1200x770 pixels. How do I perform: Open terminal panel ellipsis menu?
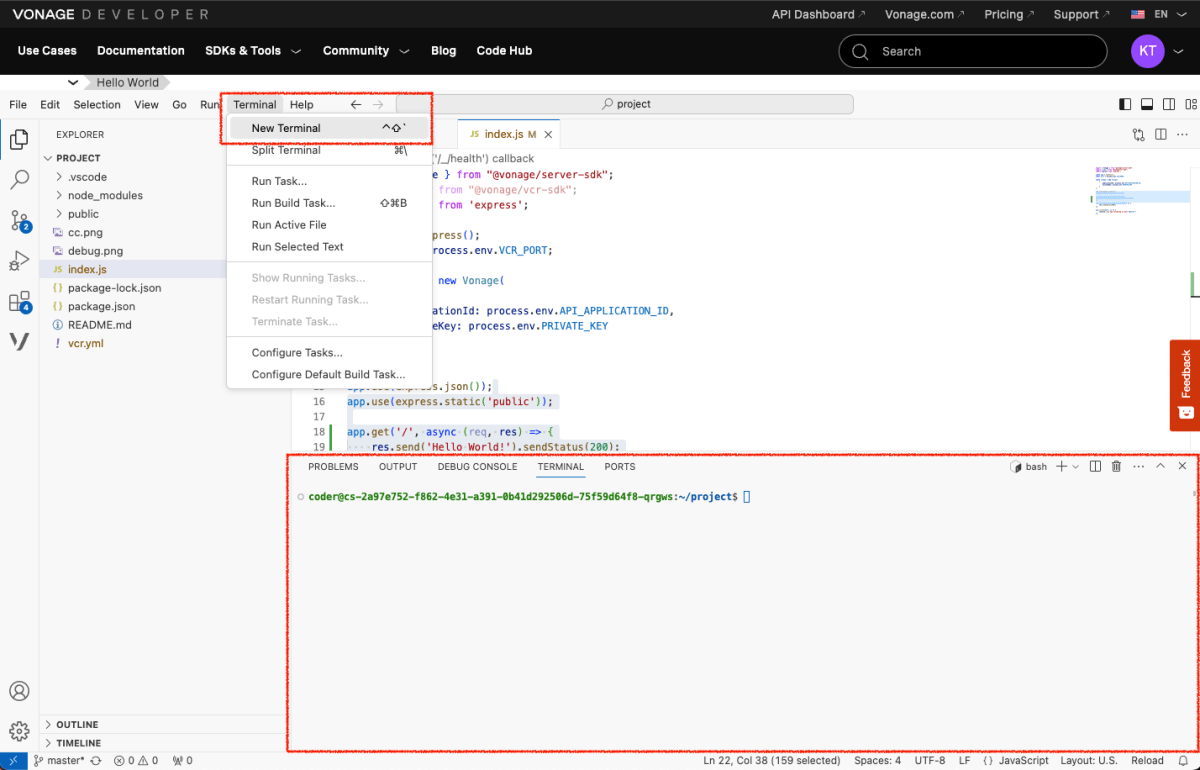click(1138, 466)
